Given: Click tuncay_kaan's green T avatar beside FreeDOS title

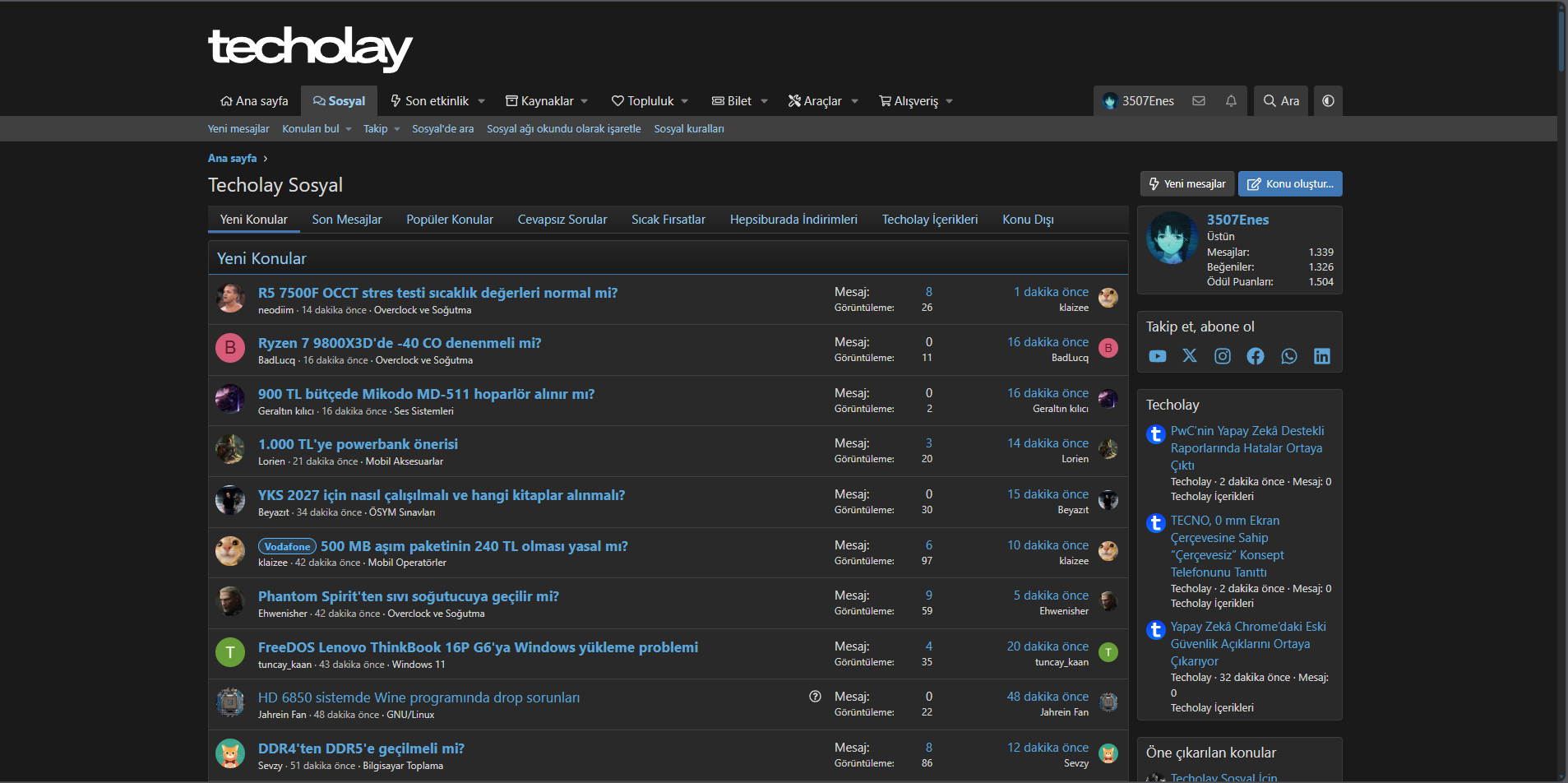Looking at the screenshot, I should point(230,652).
